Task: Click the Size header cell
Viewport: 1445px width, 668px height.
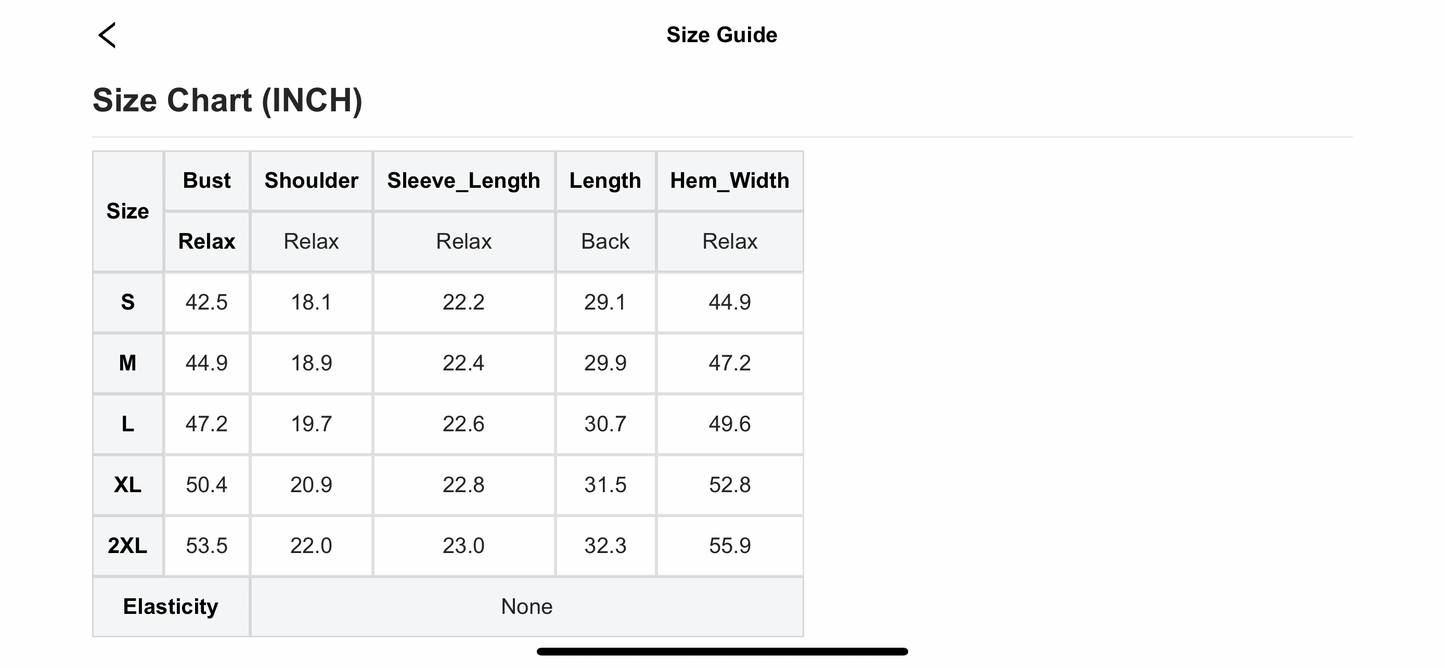Action: (128, 211)
